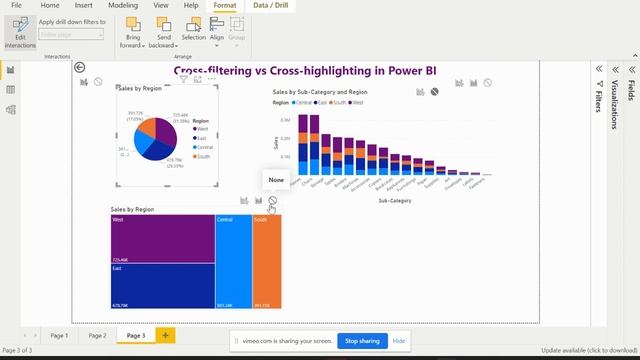Open Report view in left sidebar
This screenshot has height=360, width=640.
click(x=11, y=70)
